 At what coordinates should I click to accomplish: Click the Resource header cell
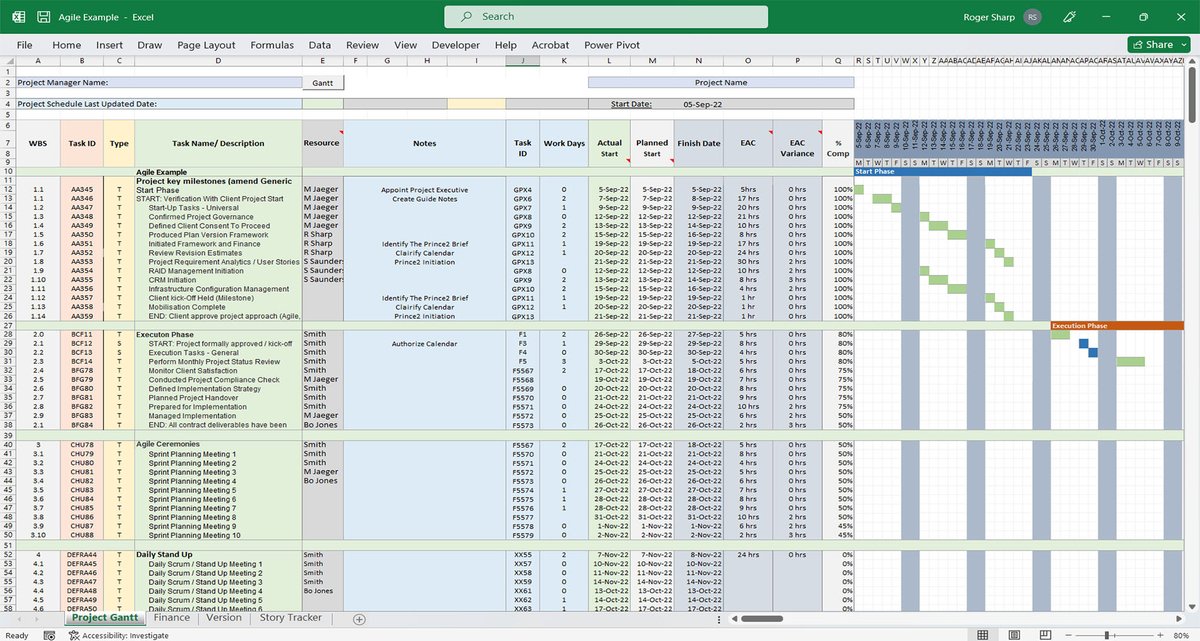322,143
